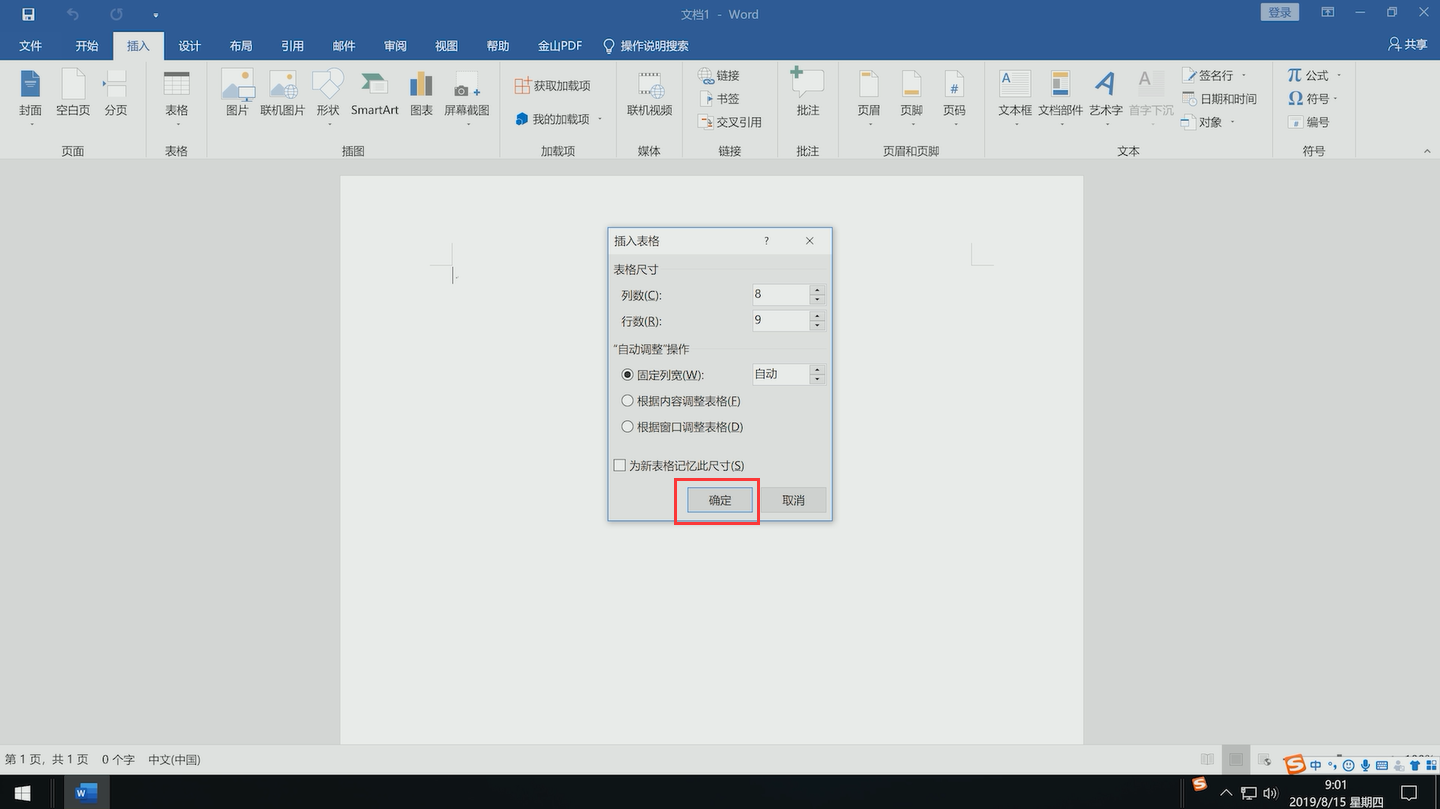Open the ribbon display options button
Screen dimensions: 1440x809
click(1328, 13)
